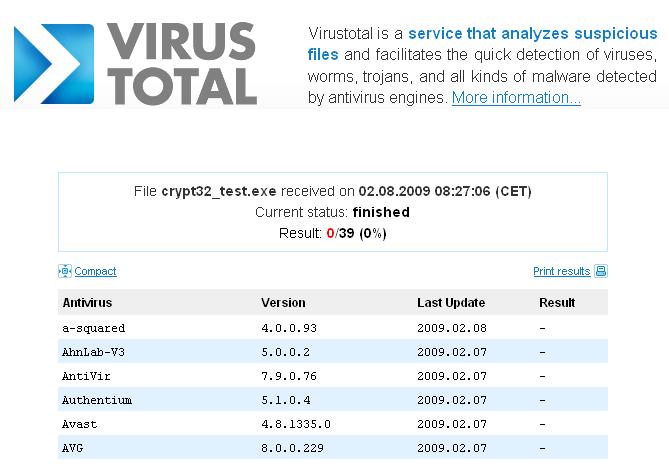Click the Last Update column header

451,303
